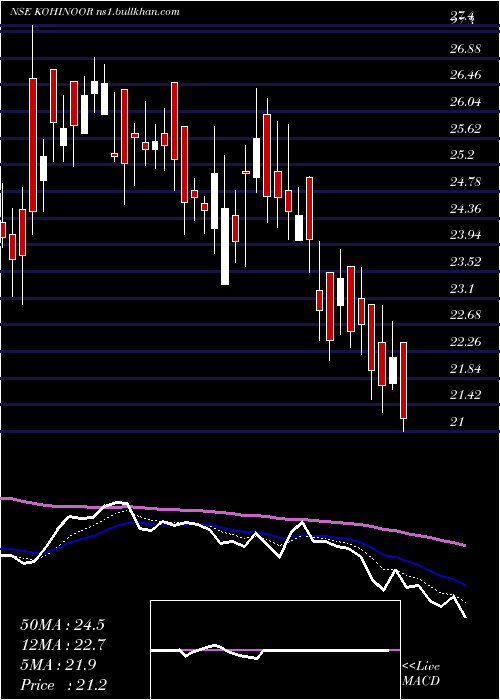500x700 pixels.
Task: Click the MACD inset histogram box
Action: click(x=275, y=650)
